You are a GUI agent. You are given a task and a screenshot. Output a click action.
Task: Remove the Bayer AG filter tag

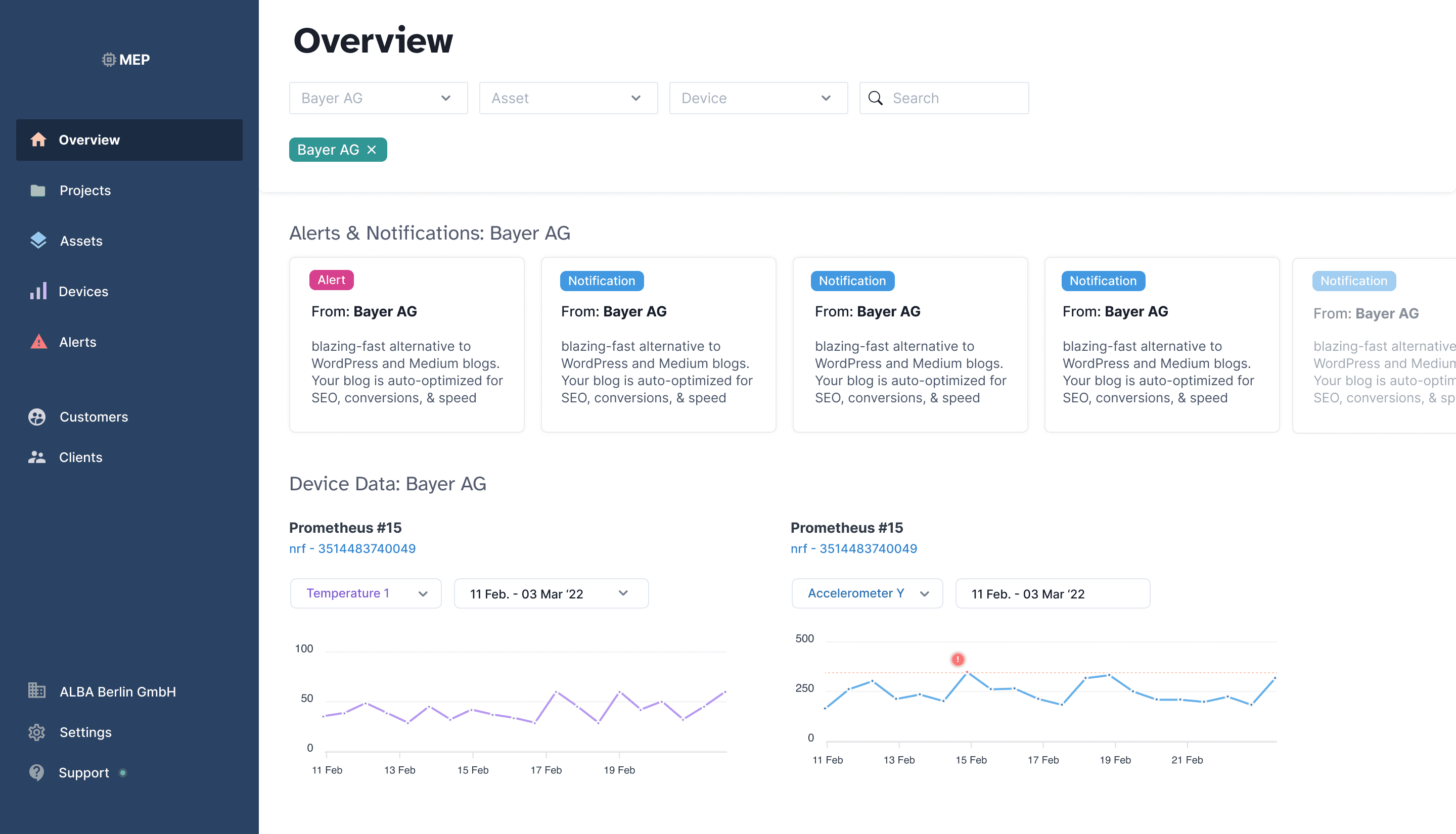point(372,150)
